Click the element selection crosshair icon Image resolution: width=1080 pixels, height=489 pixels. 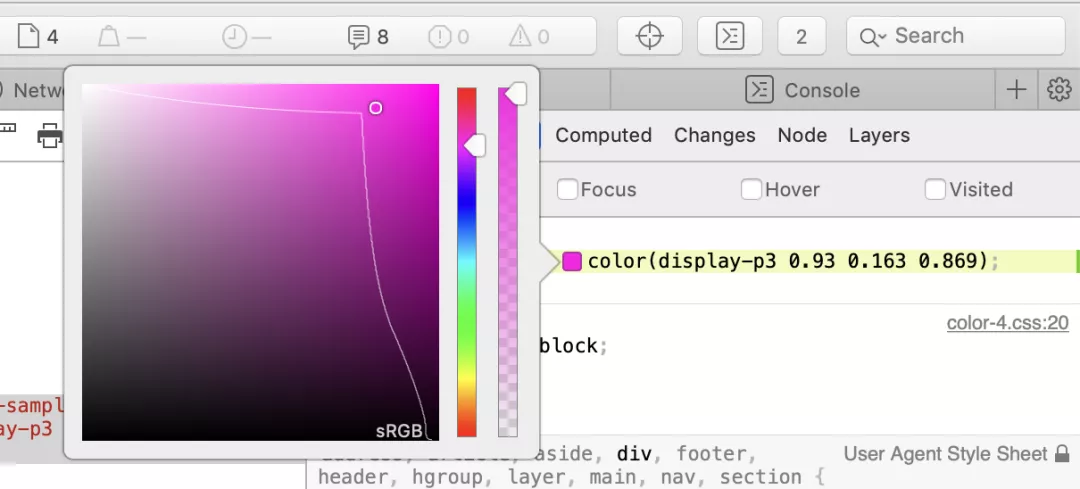click(x=650, y=36)
